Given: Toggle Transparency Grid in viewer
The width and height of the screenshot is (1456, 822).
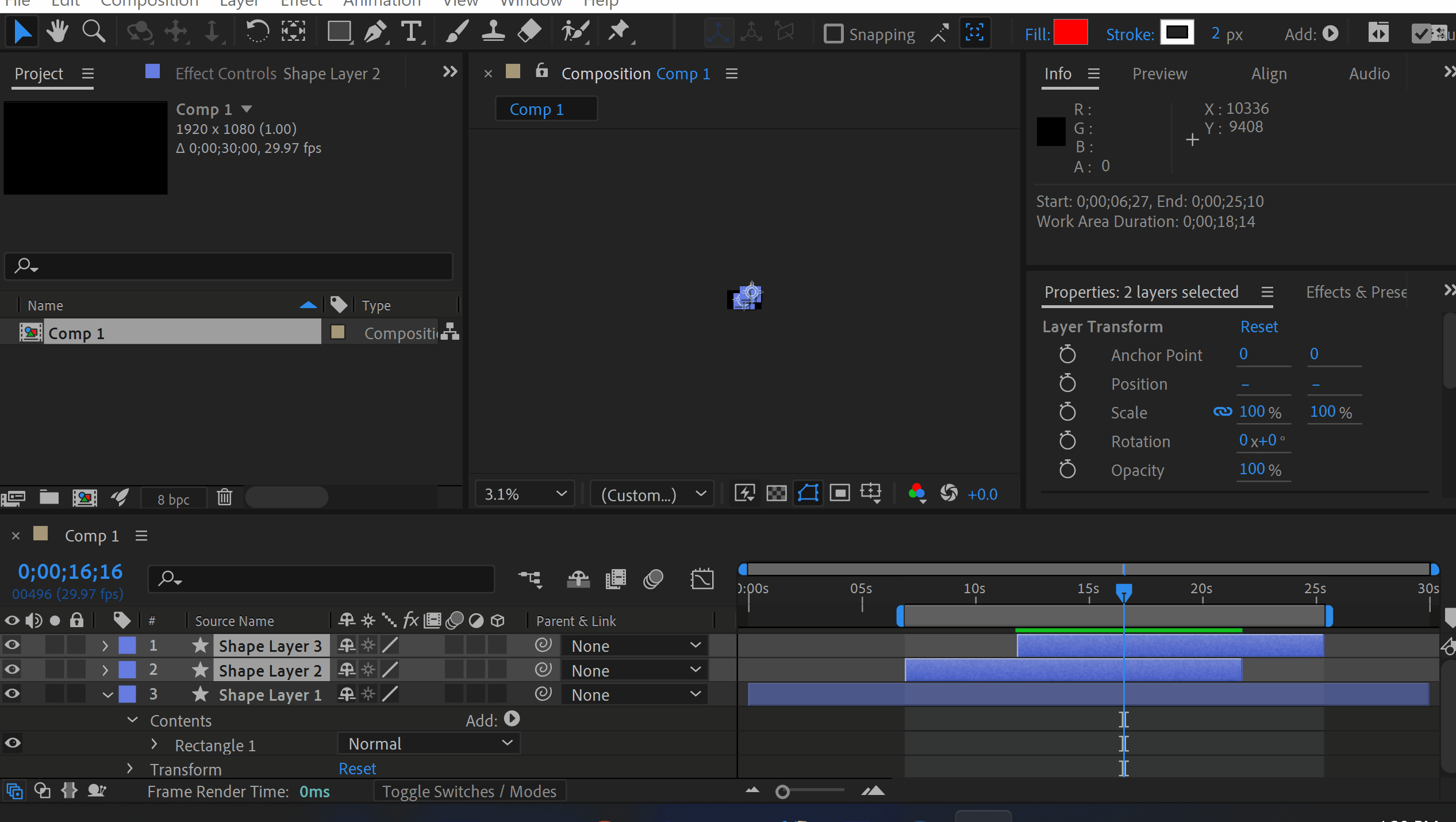Looking at the screenshot, I should click(x=777, y=493).
